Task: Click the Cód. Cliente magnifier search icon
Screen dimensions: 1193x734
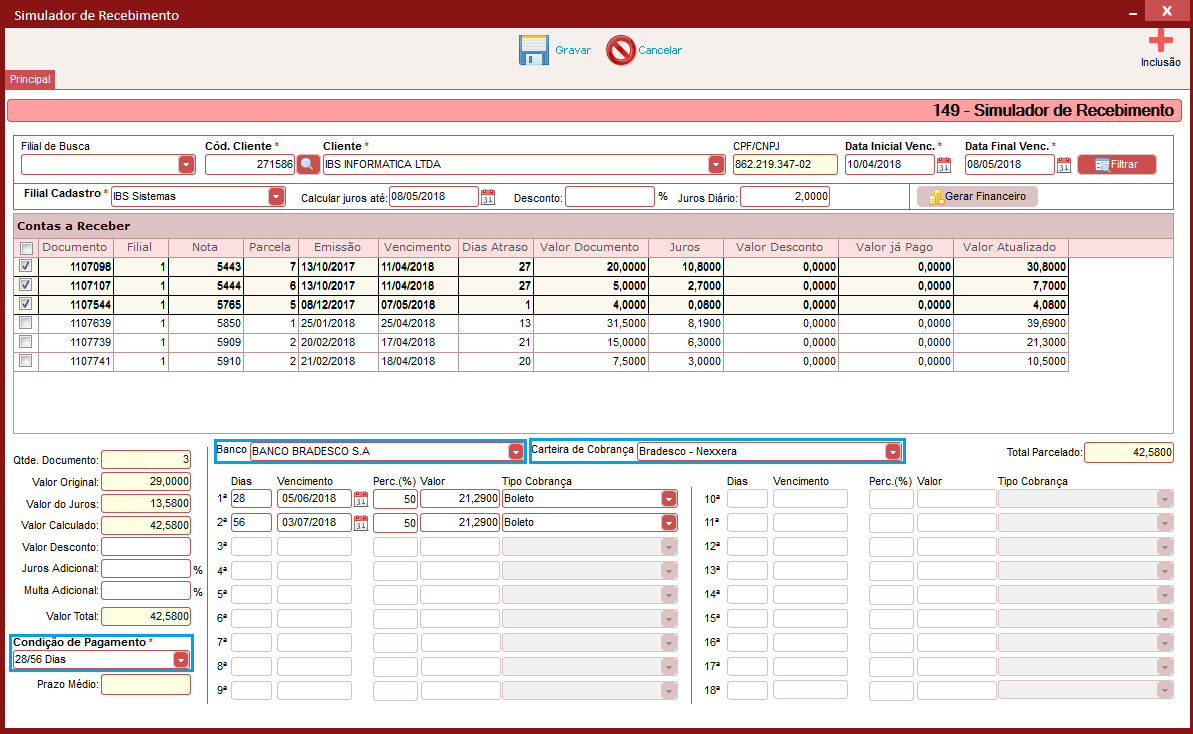Action: pyautogui.click(x=307, y=164)
